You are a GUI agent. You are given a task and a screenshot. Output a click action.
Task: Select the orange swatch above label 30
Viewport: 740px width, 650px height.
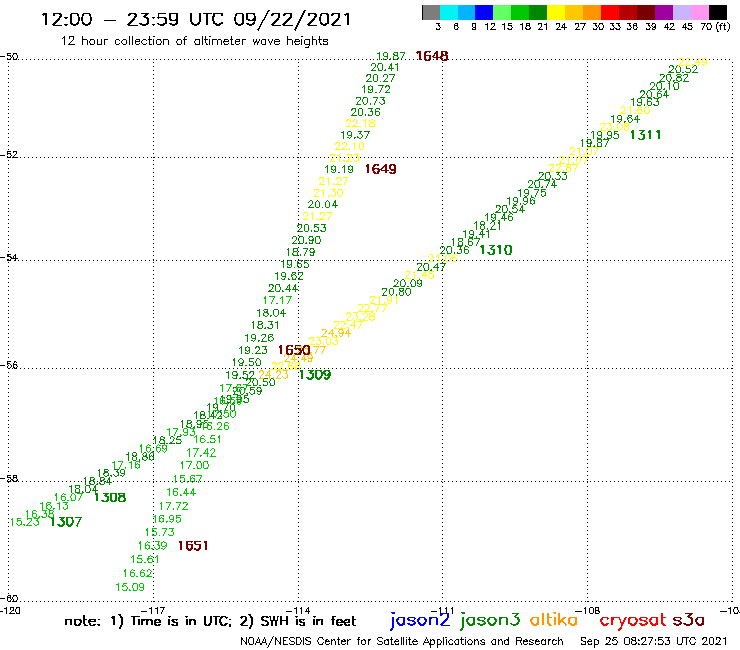pyautogui.click(x=592, y=12)
